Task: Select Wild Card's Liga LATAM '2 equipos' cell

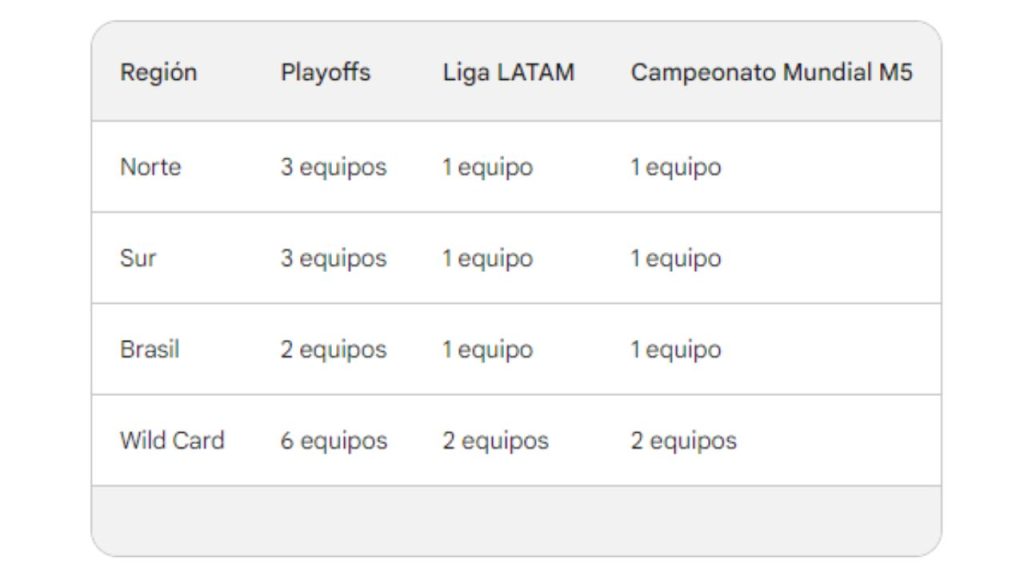Action: pyautogui.click(x=496, y=441)
